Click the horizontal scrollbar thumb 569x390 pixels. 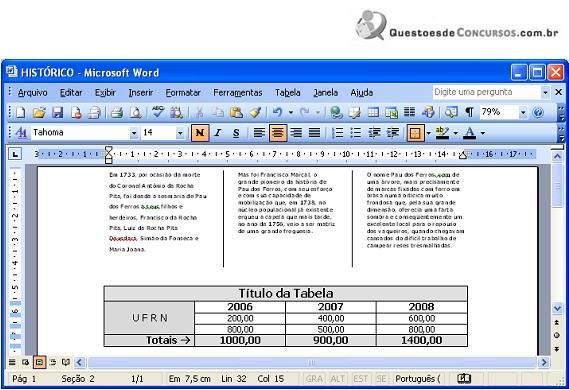click(312, 362)
